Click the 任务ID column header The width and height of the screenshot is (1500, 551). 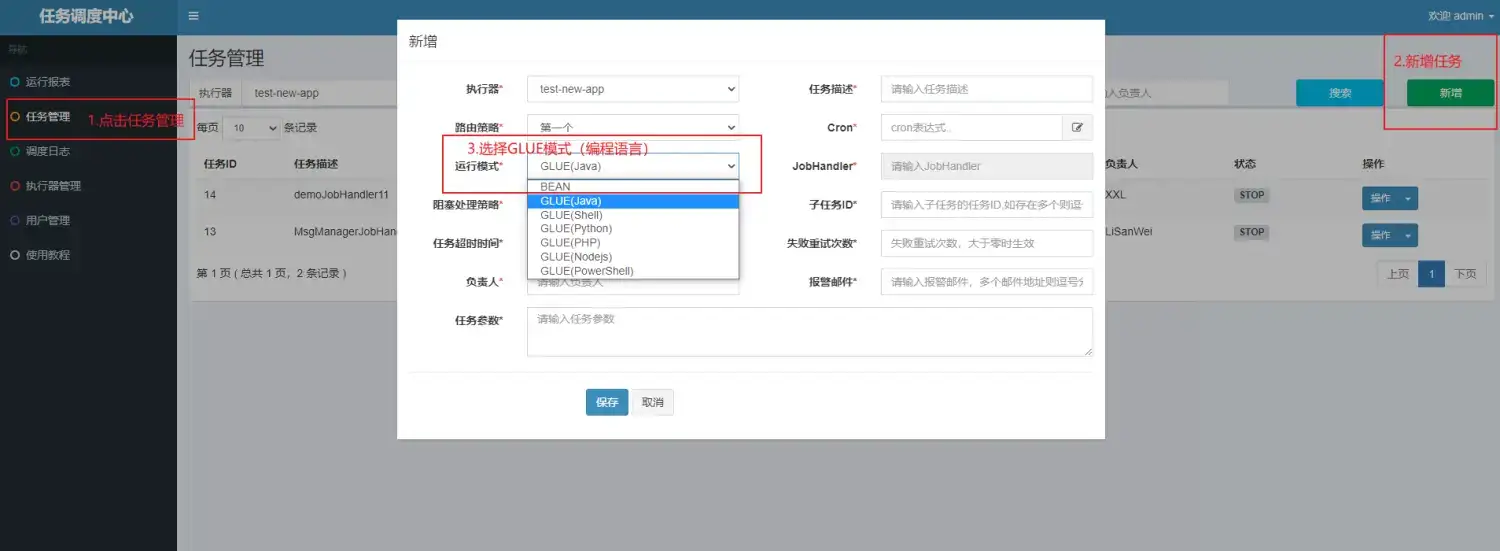[220, 163]
